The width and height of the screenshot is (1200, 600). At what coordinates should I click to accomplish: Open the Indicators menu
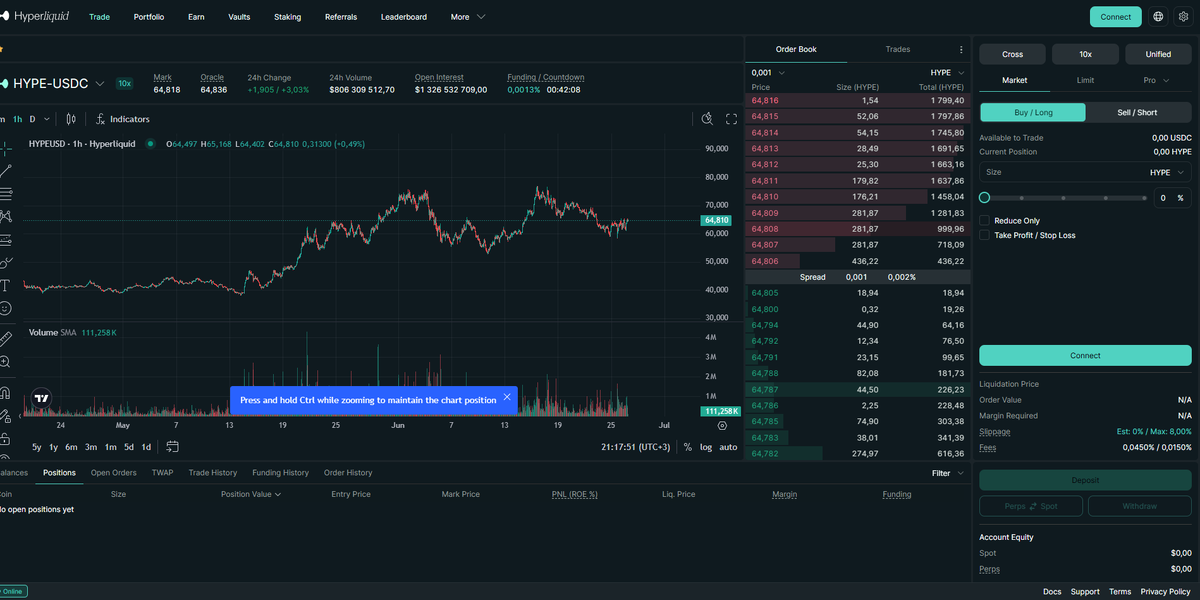point(122,119)
